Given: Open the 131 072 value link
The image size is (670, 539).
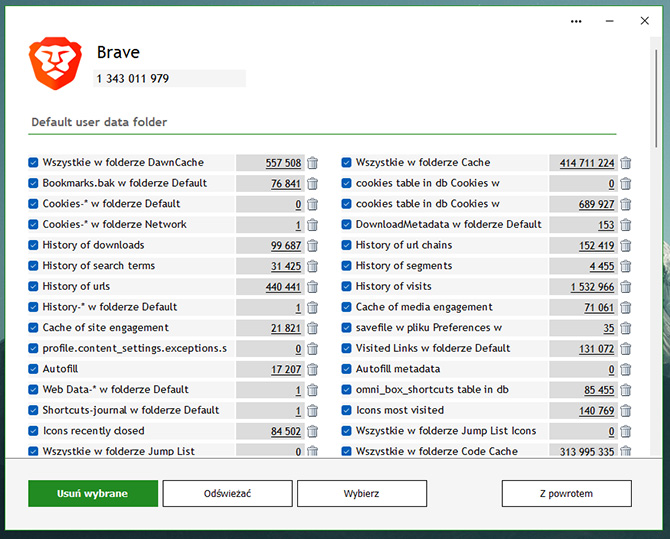Looking at the screenshot, I should pos(597,349).
